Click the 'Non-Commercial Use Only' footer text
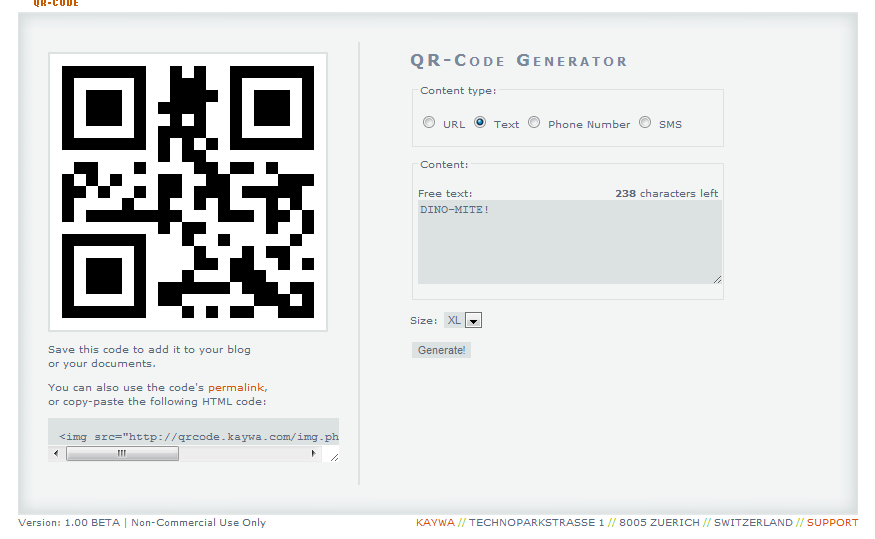 (198, 522)
